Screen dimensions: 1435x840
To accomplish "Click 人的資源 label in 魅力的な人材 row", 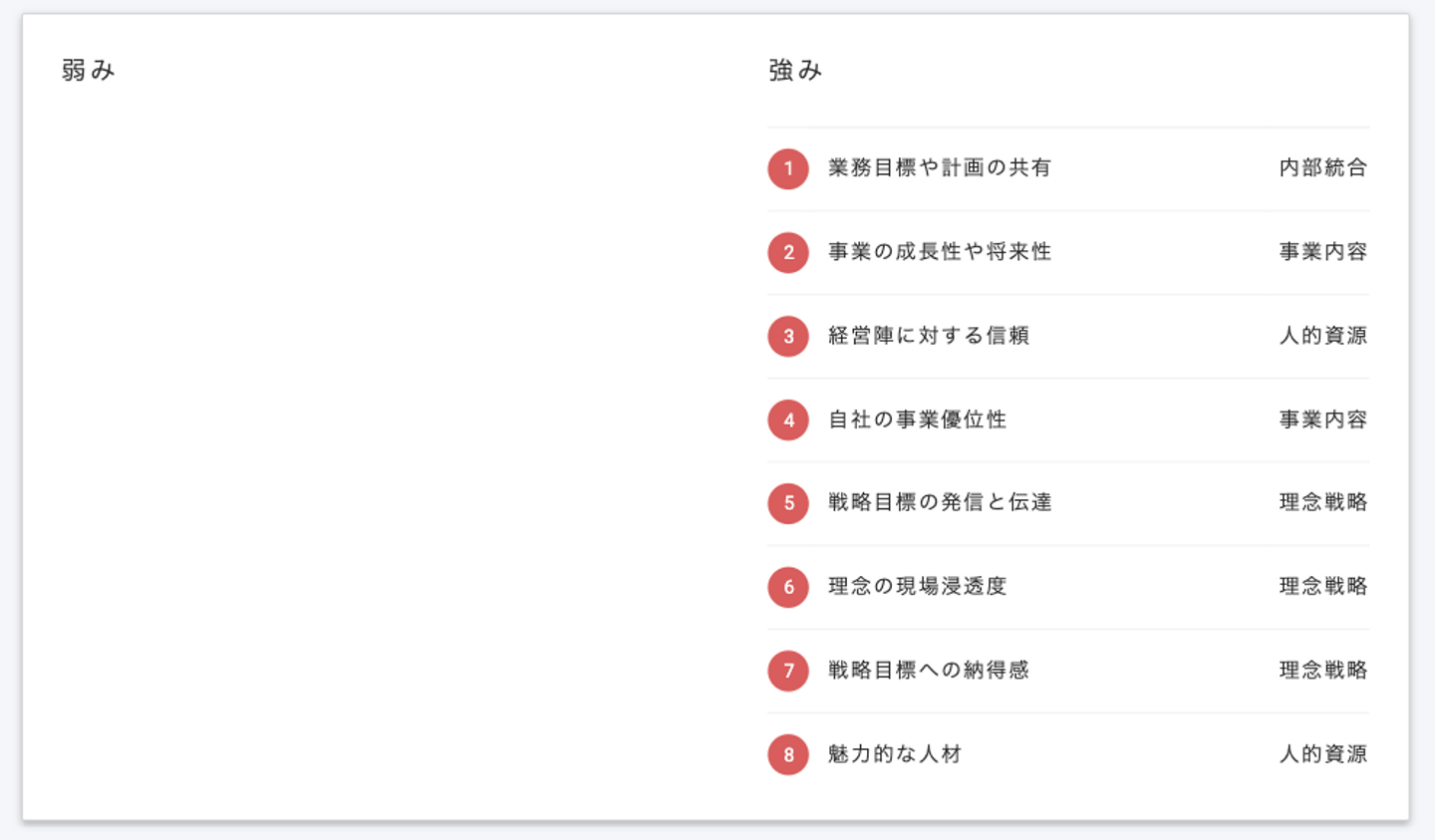I will (1322, 754).
